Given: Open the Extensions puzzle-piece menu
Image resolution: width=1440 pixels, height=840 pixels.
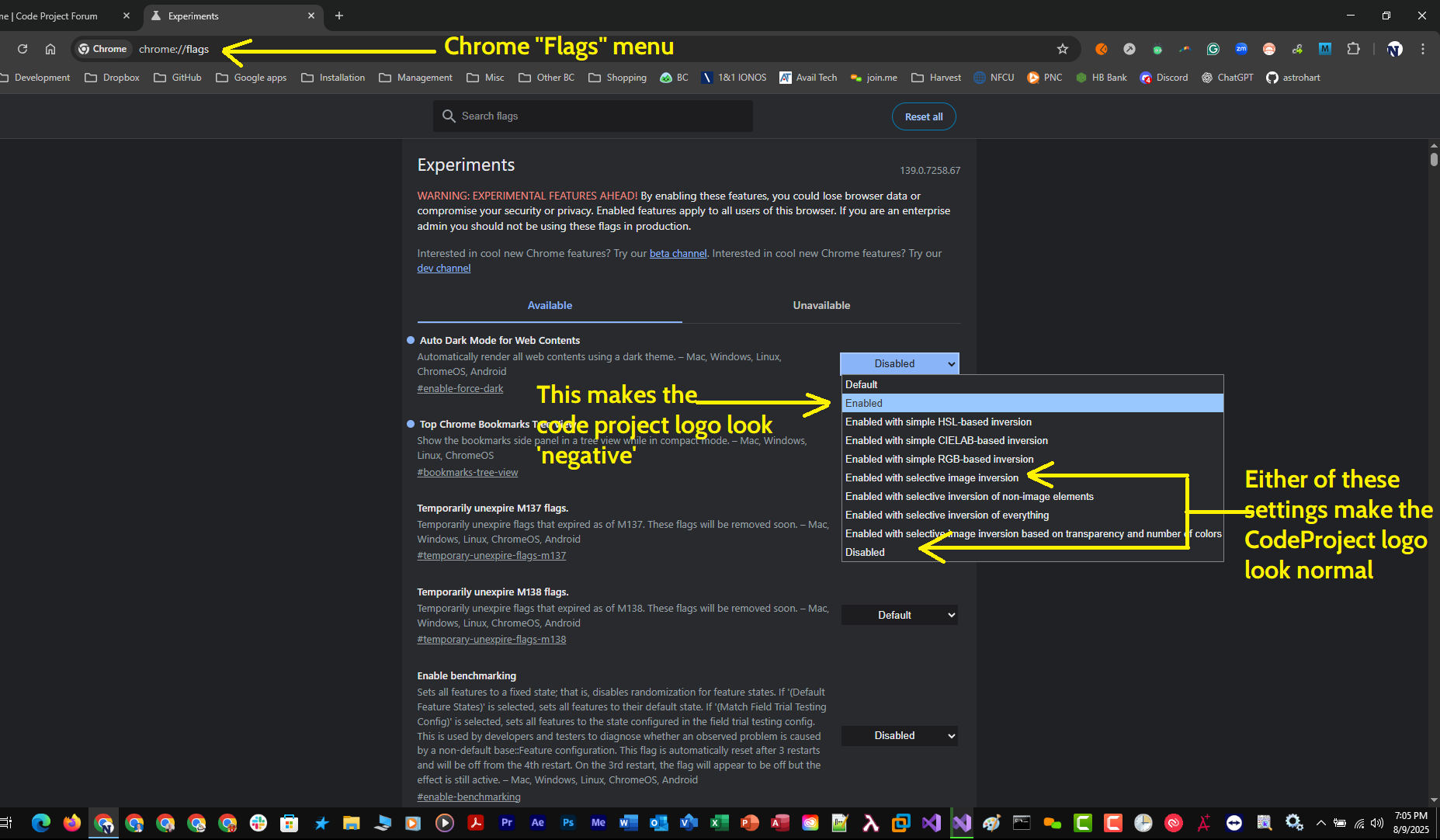Looking at the screenshot, I should tap(1353, 49).
